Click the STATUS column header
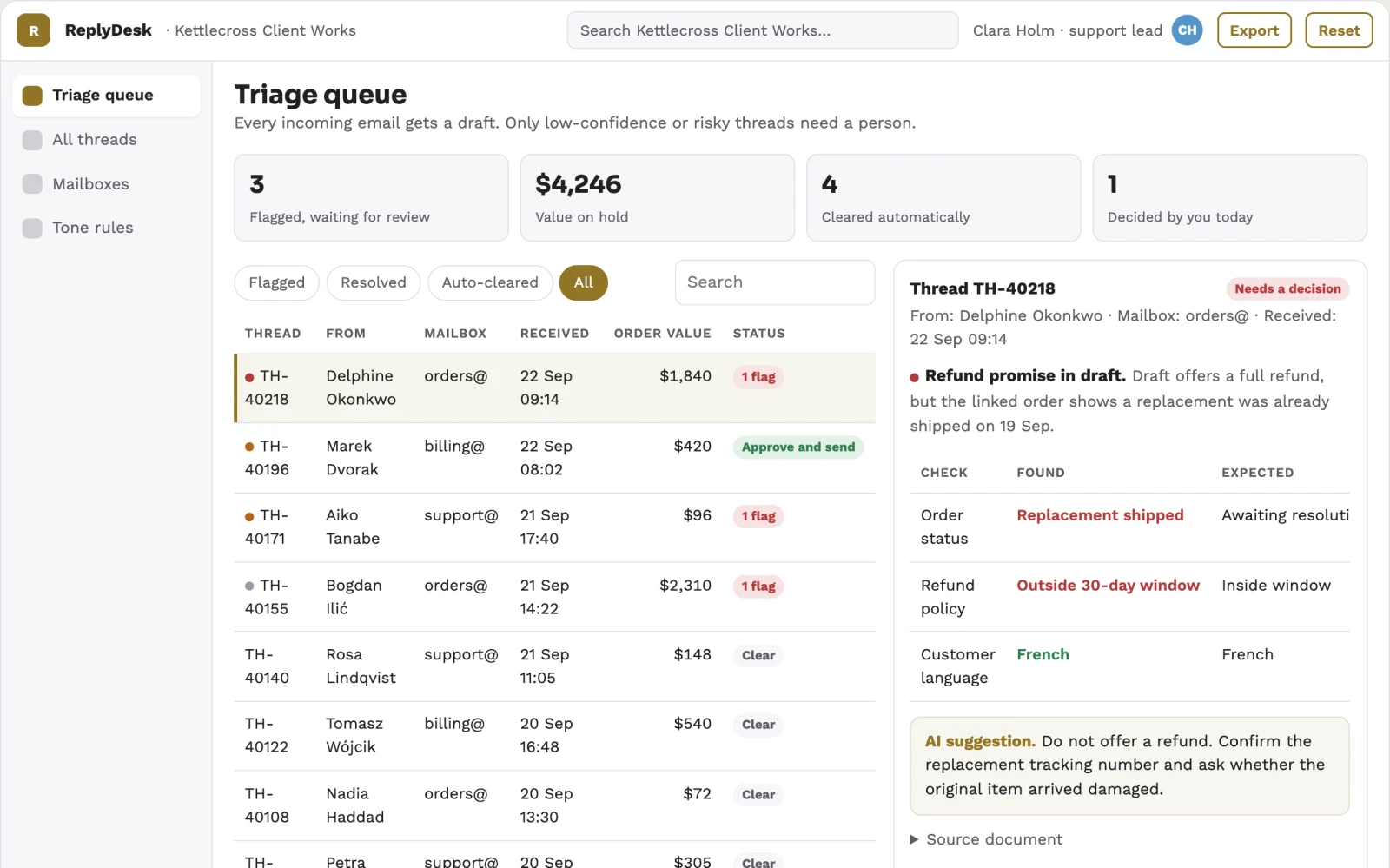Image resolution: width=1390 pixels, height=868 pixels. 758,334
